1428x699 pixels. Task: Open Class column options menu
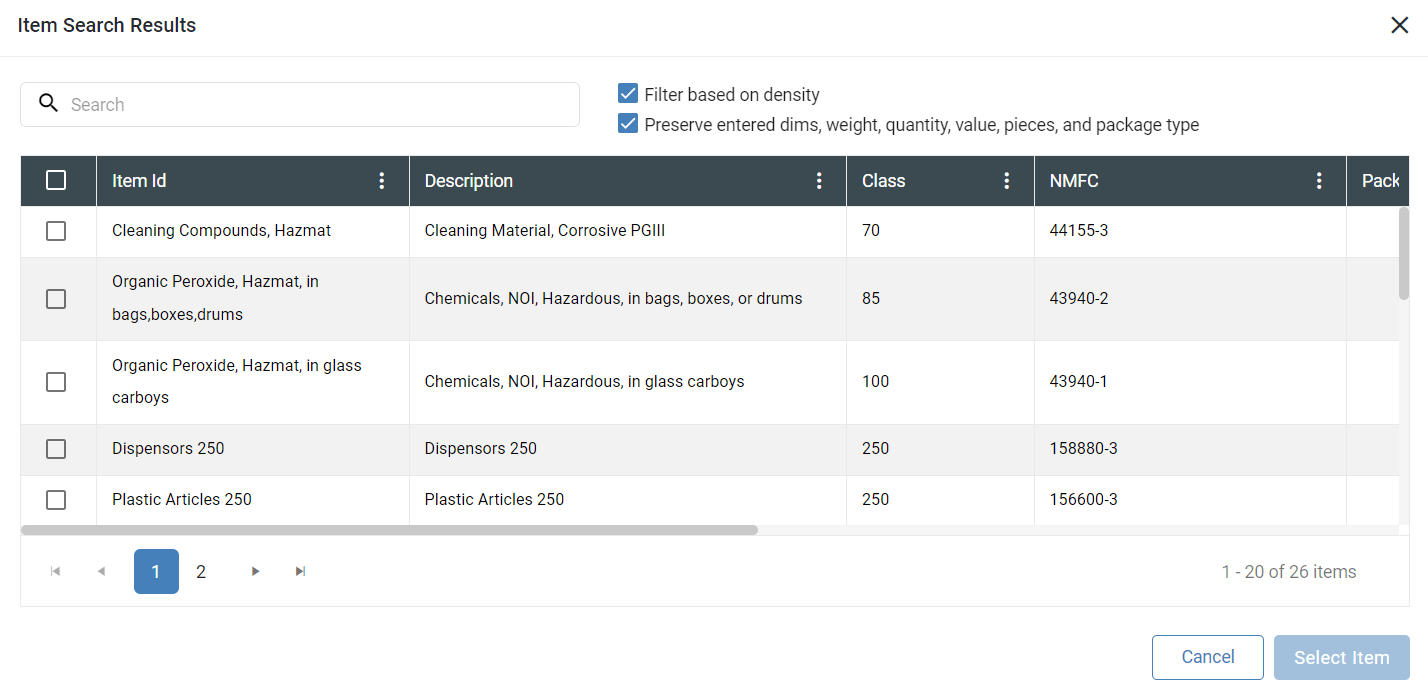(1007, 181)
